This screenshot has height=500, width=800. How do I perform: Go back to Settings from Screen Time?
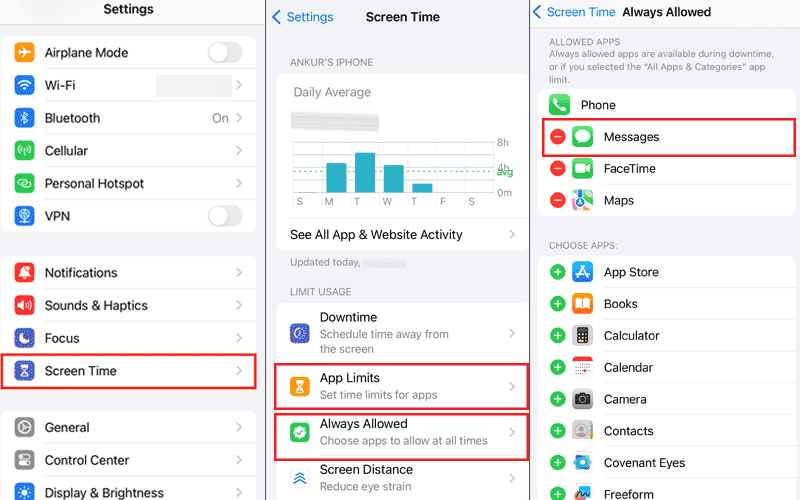303,17
